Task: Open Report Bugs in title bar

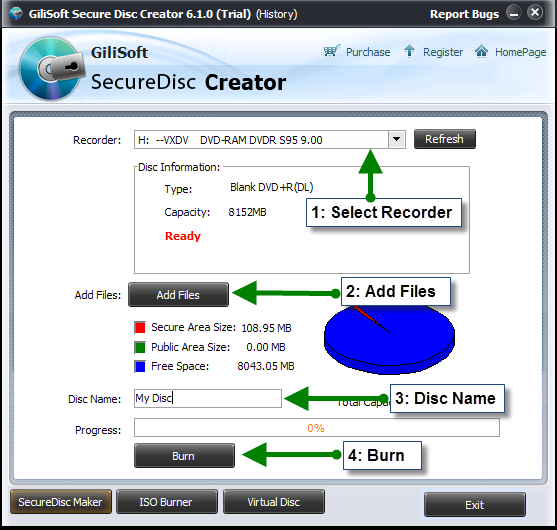Action: pos(464,14)
